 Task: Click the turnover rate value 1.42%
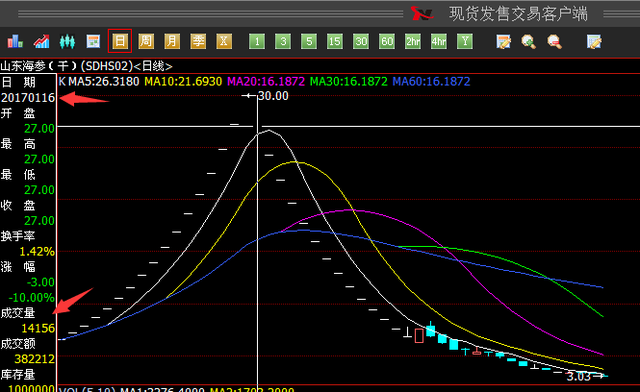pyautogui.click(x=37, y=252)
